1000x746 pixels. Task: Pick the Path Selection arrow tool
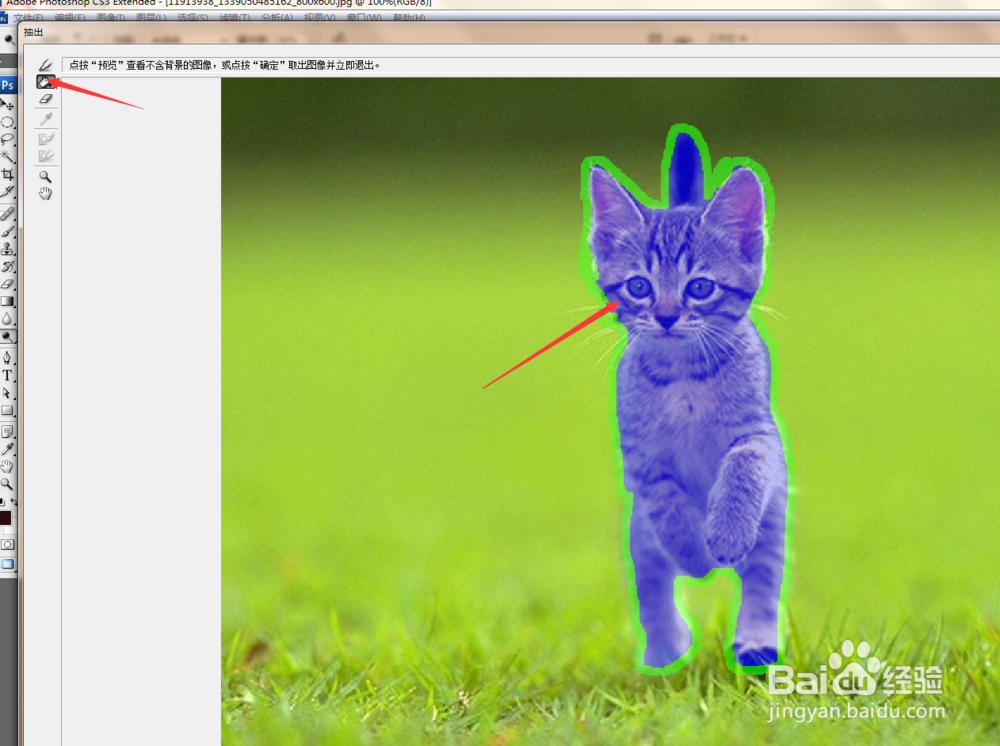coord(8,393)
